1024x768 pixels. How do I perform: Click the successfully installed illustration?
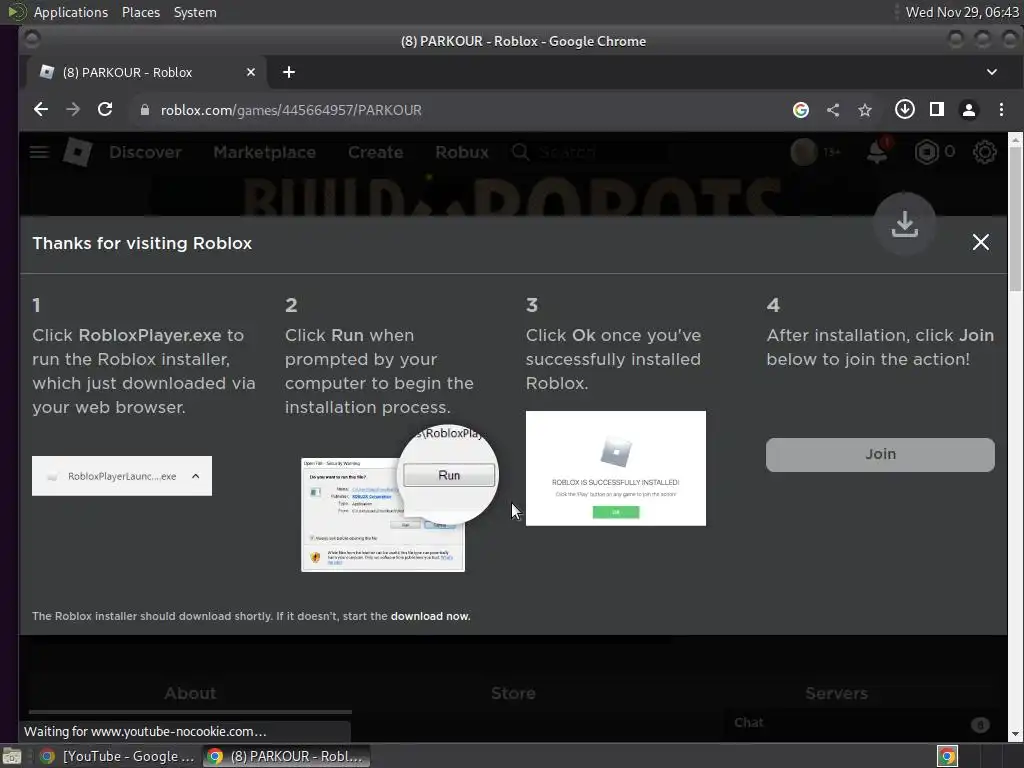[x=616, y=468]
